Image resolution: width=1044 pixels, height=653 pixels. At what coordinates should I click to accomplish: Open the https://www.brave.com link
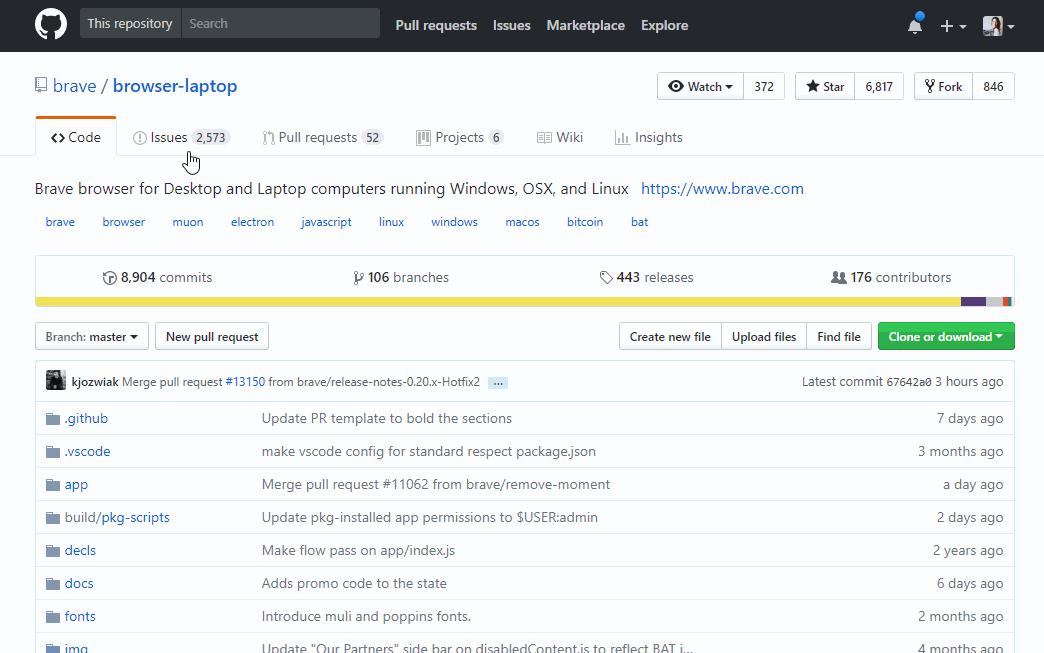click(x=722, y=189)
